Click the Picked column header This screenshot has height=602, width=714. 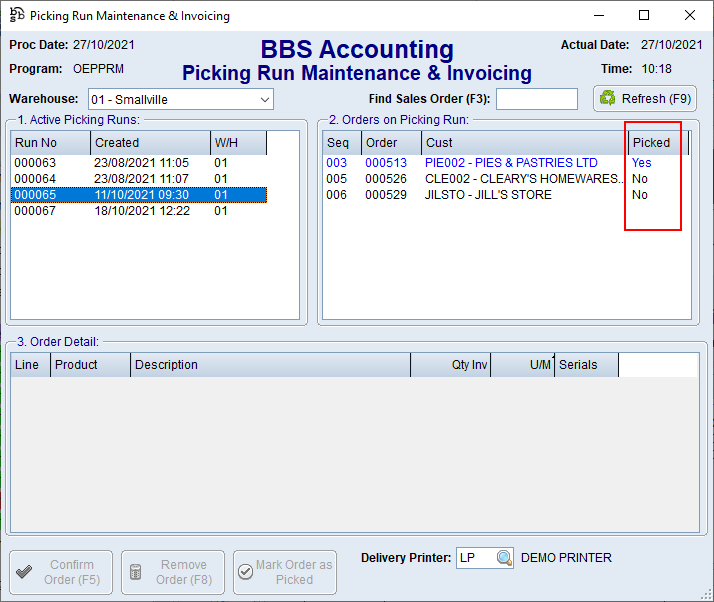coord(656,143)
